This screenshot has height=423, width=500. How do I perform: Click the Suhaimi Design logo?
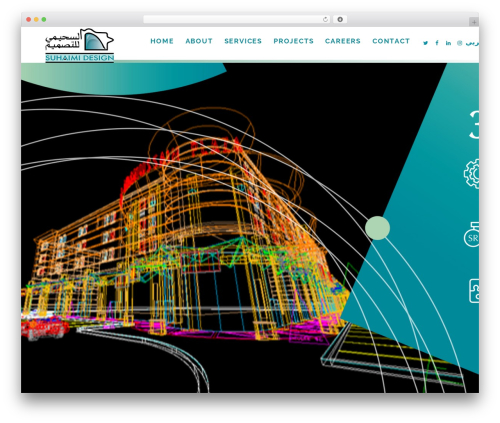80,45
